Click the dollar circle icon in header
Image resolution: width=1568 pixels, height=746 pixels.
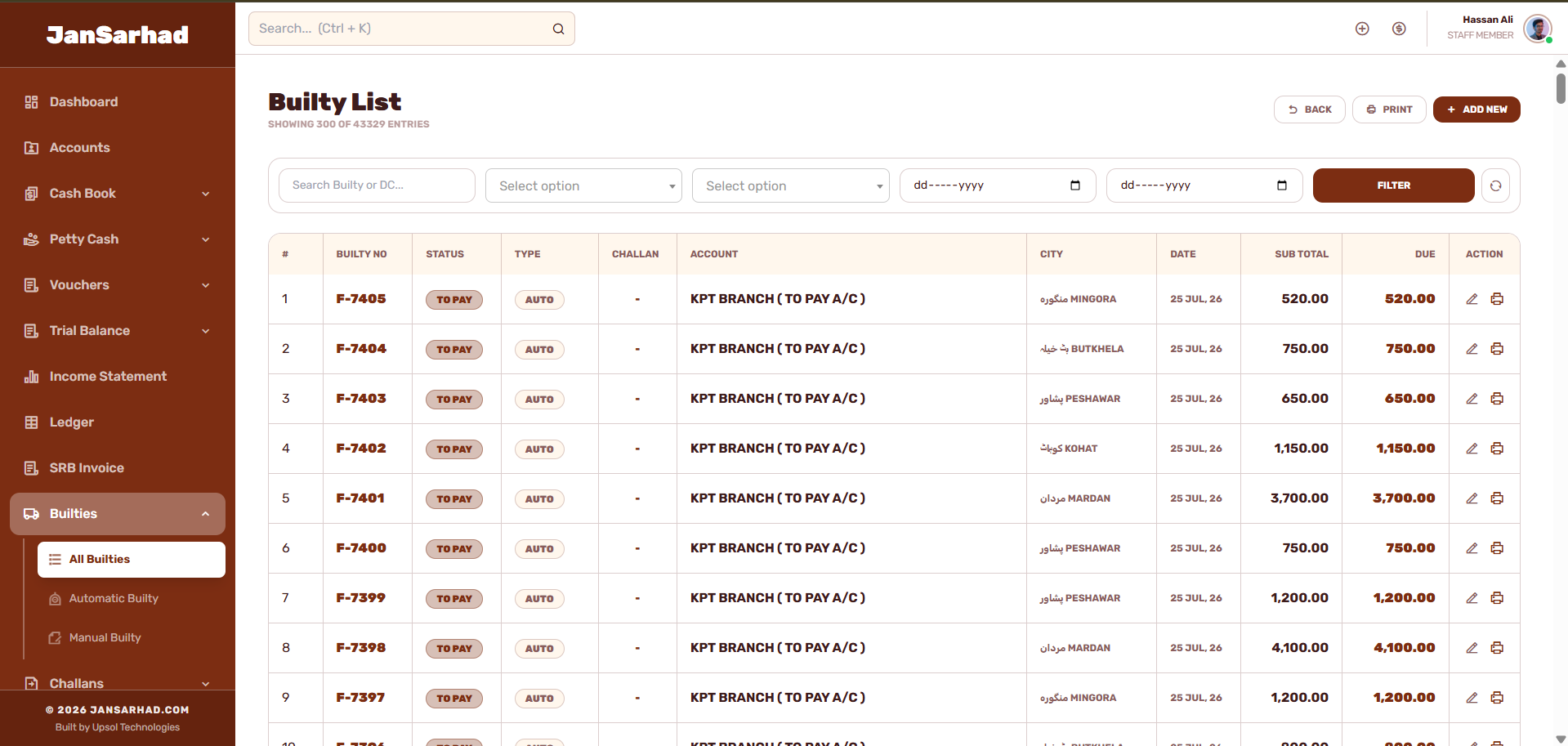pyautogui.click(x=1399, y=29)
